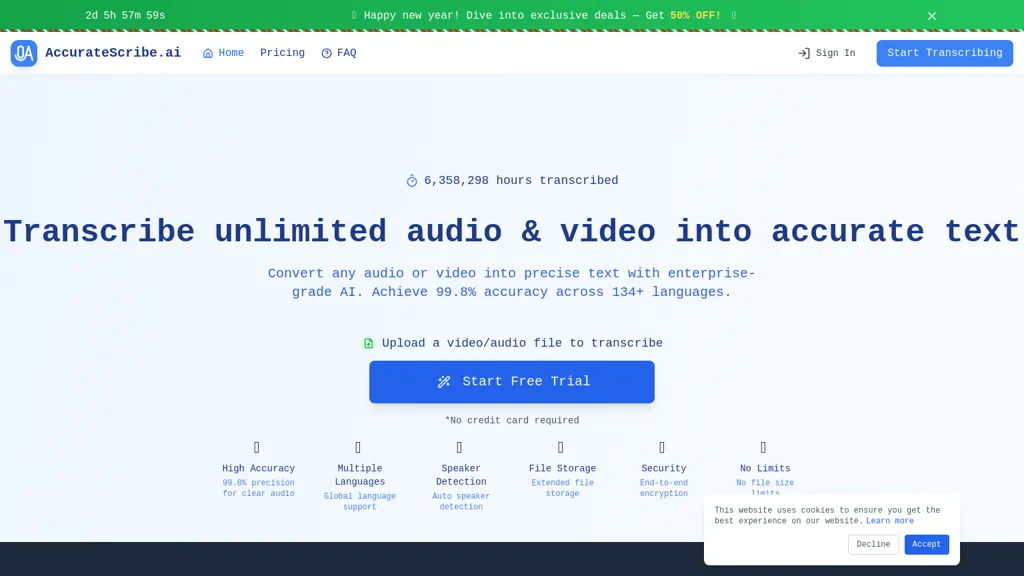The width and height of the screenshot is (1024, 576).
Task: Click Upload a video/audio file to transcribe
Action: [x=522, y=343]
